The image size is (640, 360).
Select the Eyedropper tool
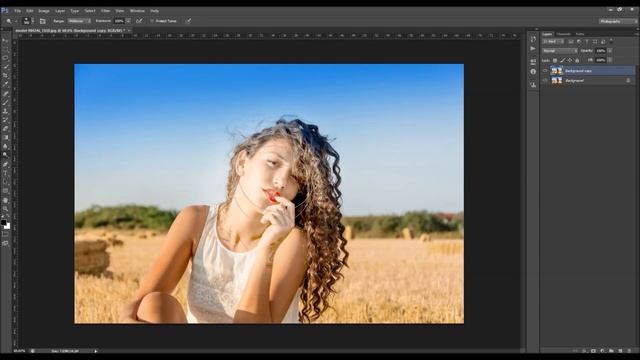click(x=5, y=84)
